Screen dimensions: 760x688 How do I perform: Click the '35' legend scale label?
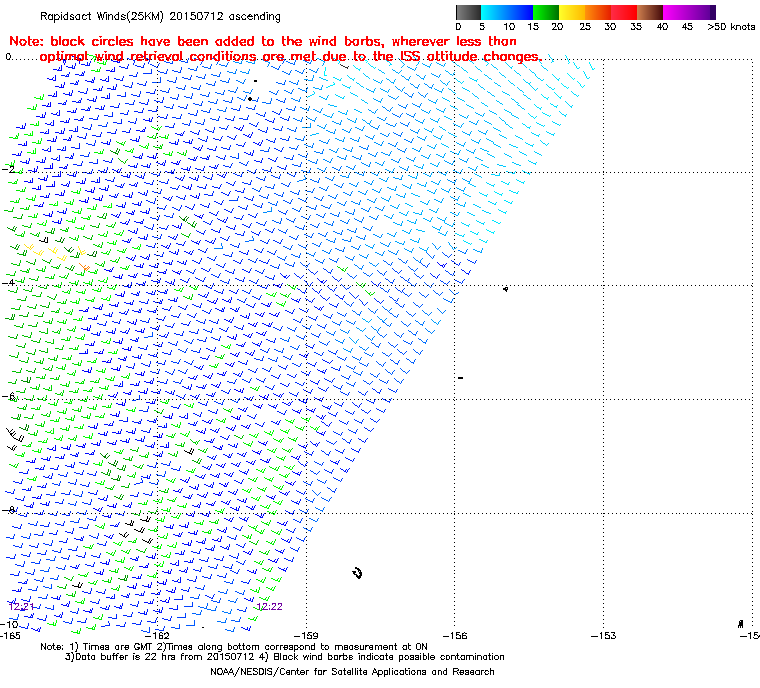pos(636,27)
